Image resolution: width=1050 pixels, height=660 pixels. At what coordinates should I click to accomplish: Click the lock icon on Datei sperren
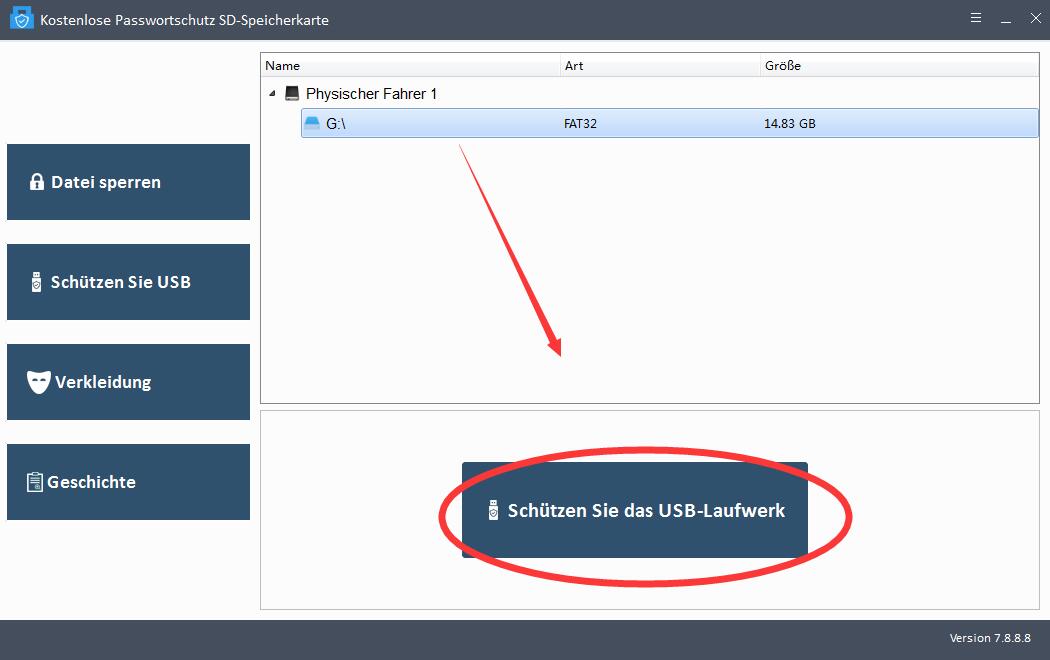(37, 182)
